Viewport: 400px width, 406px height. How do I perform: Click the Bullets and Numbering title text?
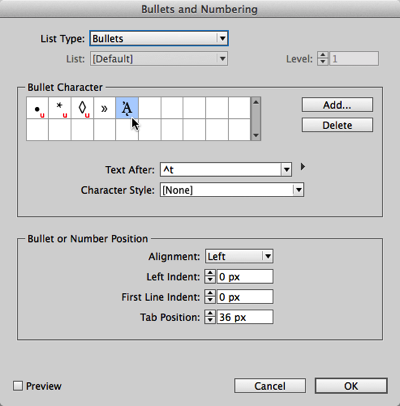coord(199,9)
